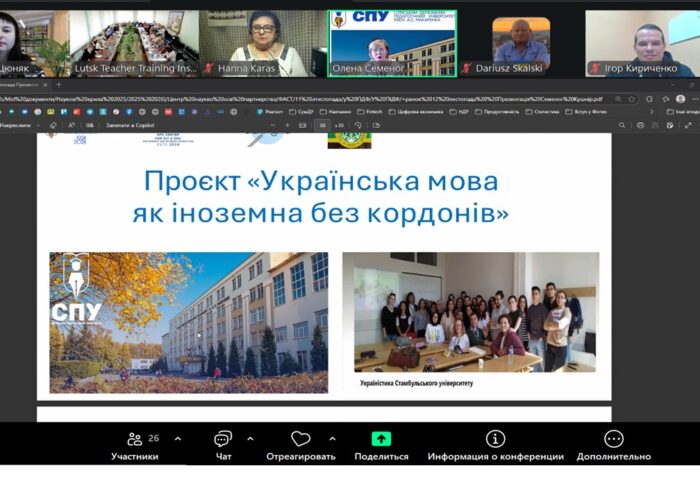Expand the arrow next to Отреагировать
The image size is (700, 500).
[x=332, y=439]
